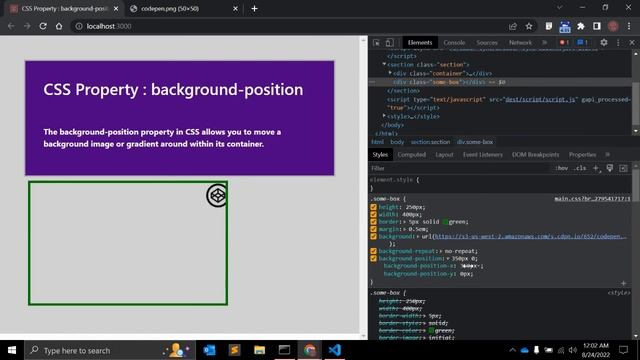
Task: Toggle rendering emulations paintbrush icon
Action: click(610, 168)
